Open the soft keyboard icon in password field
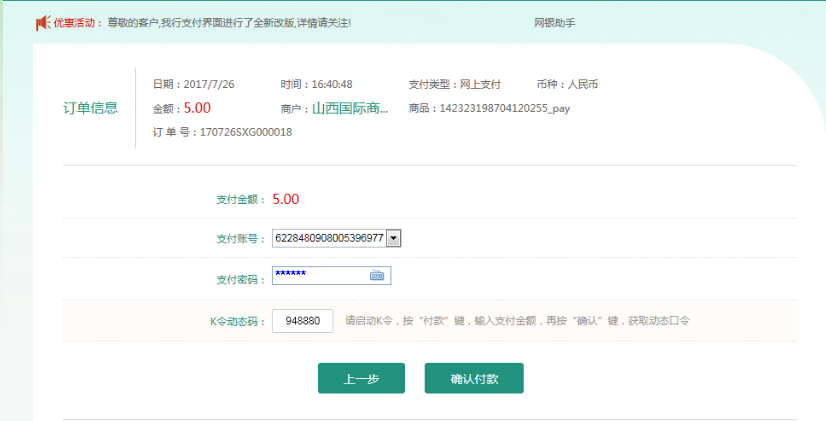The image size is (826, 421). (x=377, y=275)
